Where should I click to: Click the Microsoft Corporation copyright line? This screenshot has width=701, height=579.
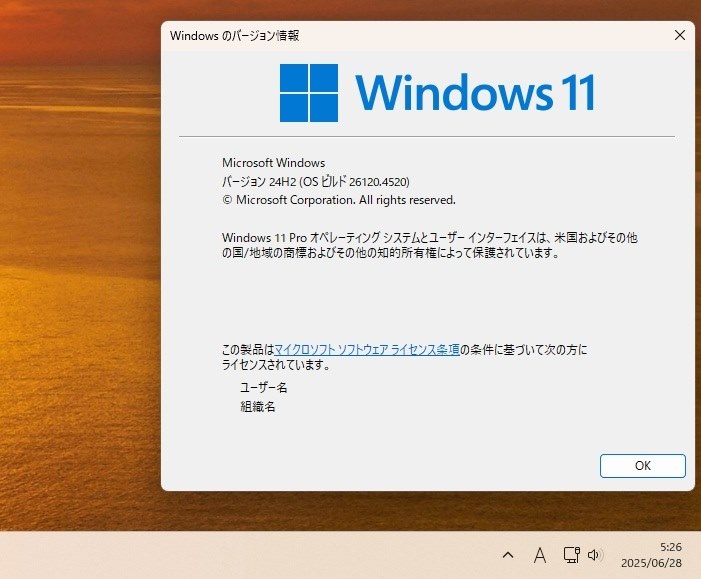tap(339, 200)
